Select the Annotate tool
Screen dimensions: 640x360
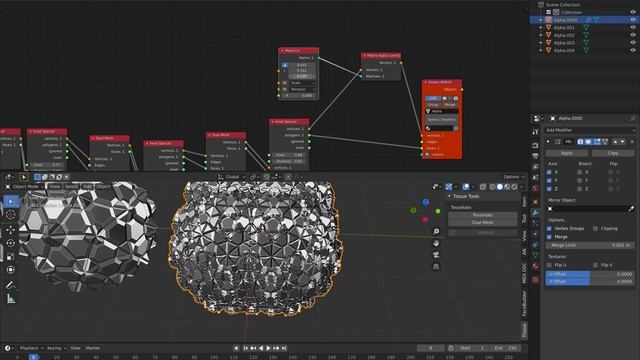click(11, 285)
